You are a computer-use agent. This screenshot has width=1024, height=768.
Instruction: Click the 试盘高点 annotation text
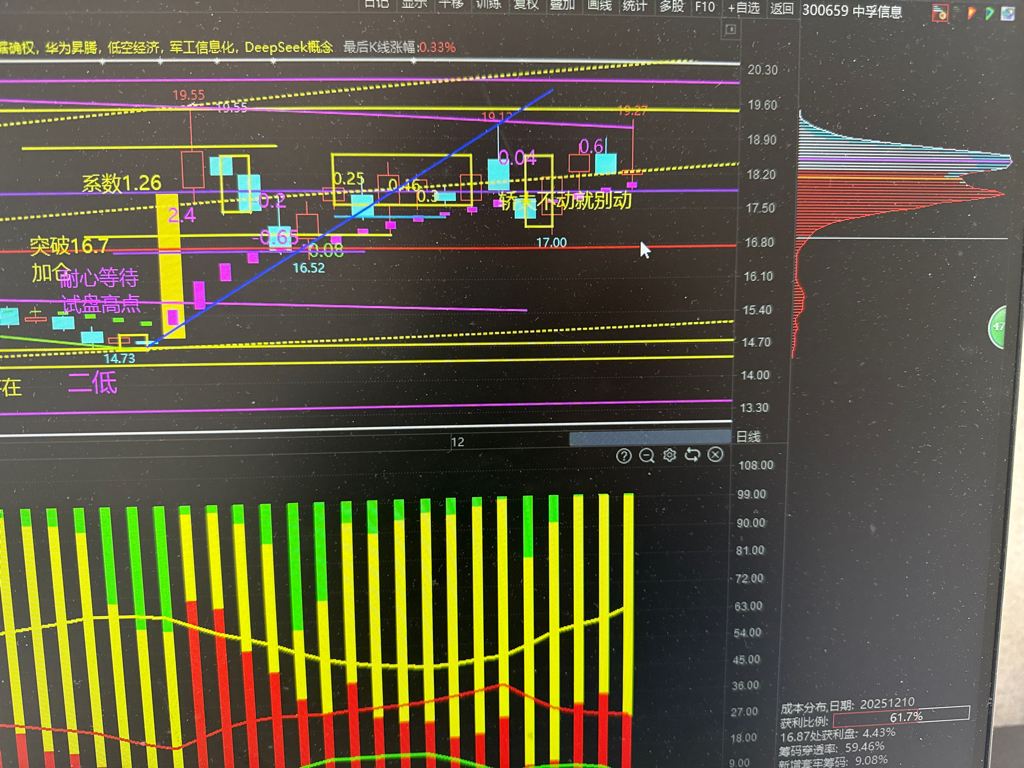click(101, 304)
